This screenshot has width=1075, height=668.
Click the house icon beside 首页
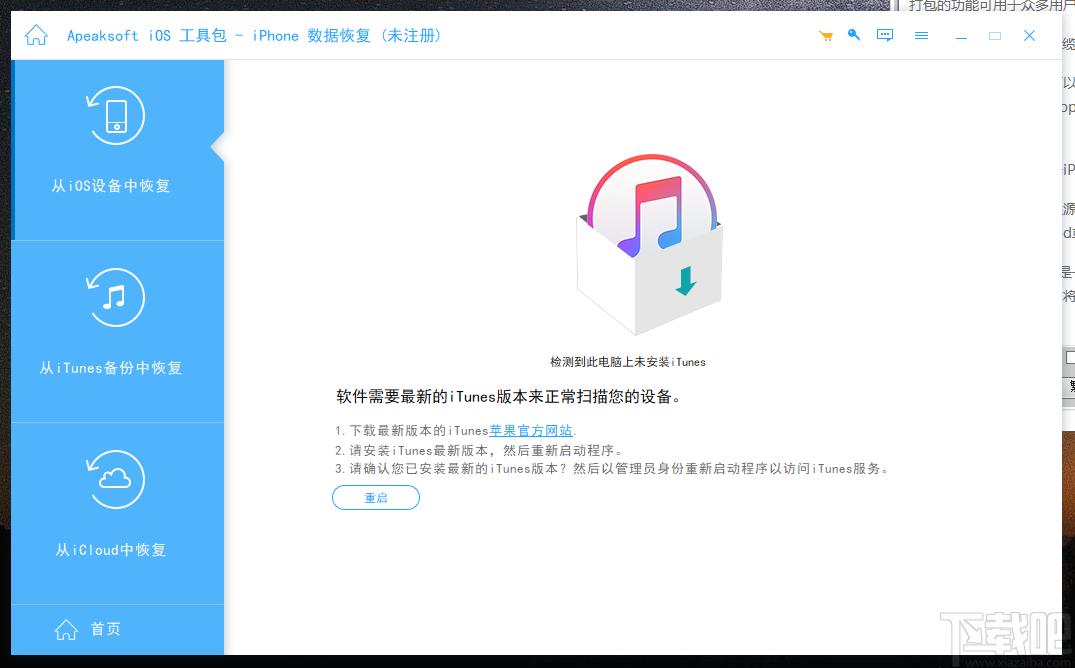[67, 629]
